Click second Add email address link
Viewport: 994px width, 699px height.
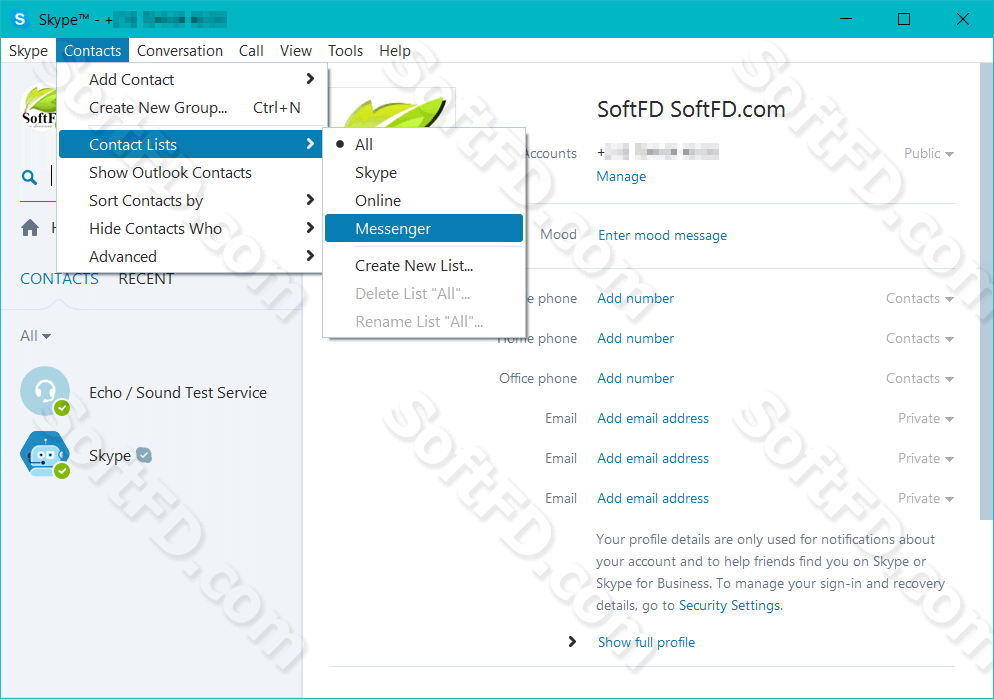(x=653, y=458)
